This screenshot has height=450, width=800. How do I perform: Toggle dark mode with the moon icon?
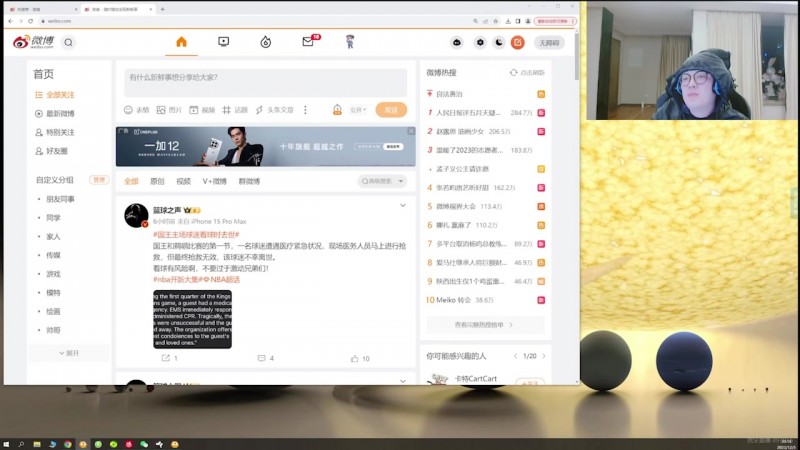point(498,42)
